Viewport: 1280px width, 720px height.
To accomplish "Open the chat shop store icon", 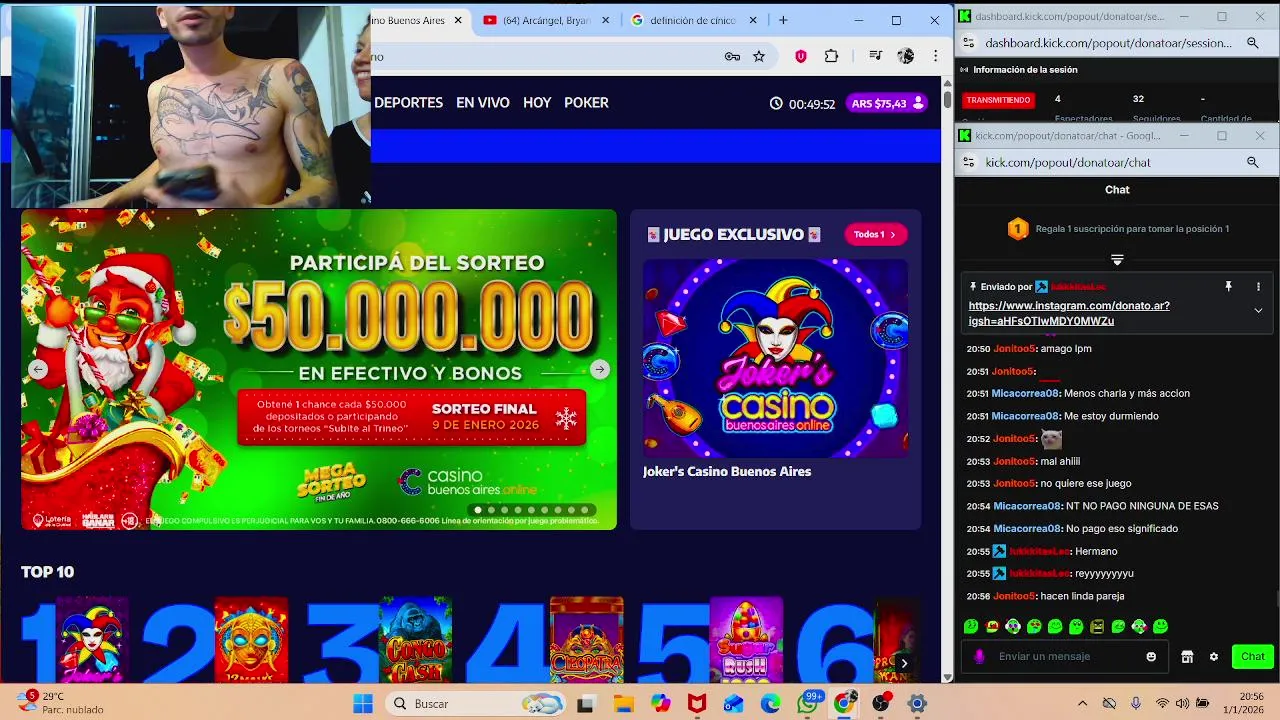I will tap(1187, 656).
